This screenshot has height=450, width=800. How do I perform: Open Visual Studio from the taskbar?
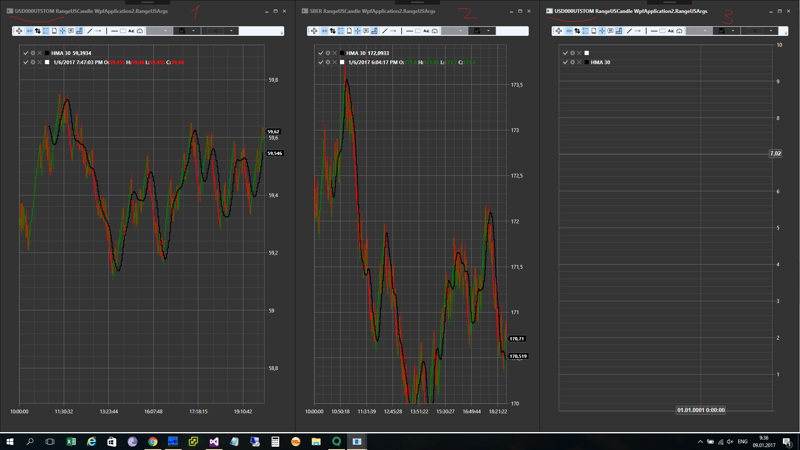(x=214, y=441)
